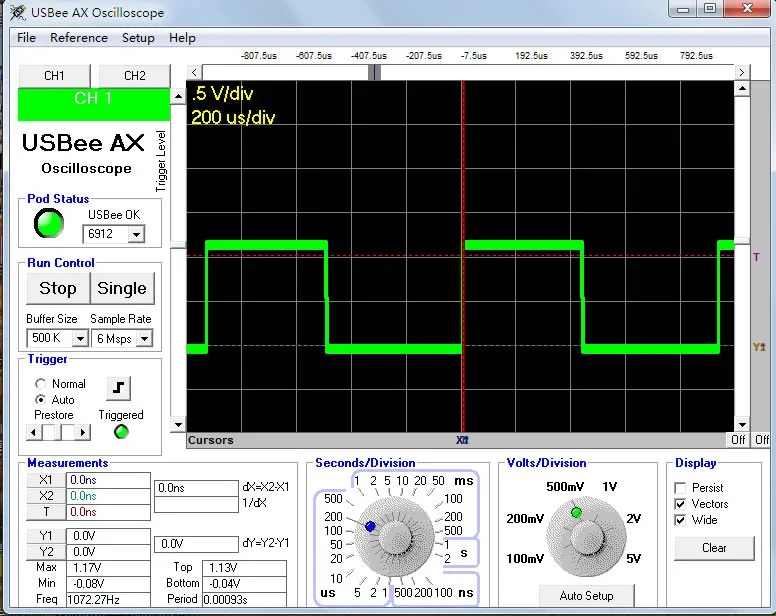776x616 pixels.
Task: Toggle the Wide checkbox
Action: [680, 520]
